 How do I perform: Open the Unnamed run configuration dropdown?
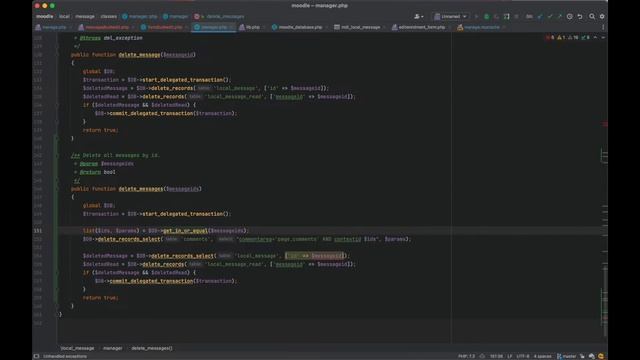click(451, 16)
